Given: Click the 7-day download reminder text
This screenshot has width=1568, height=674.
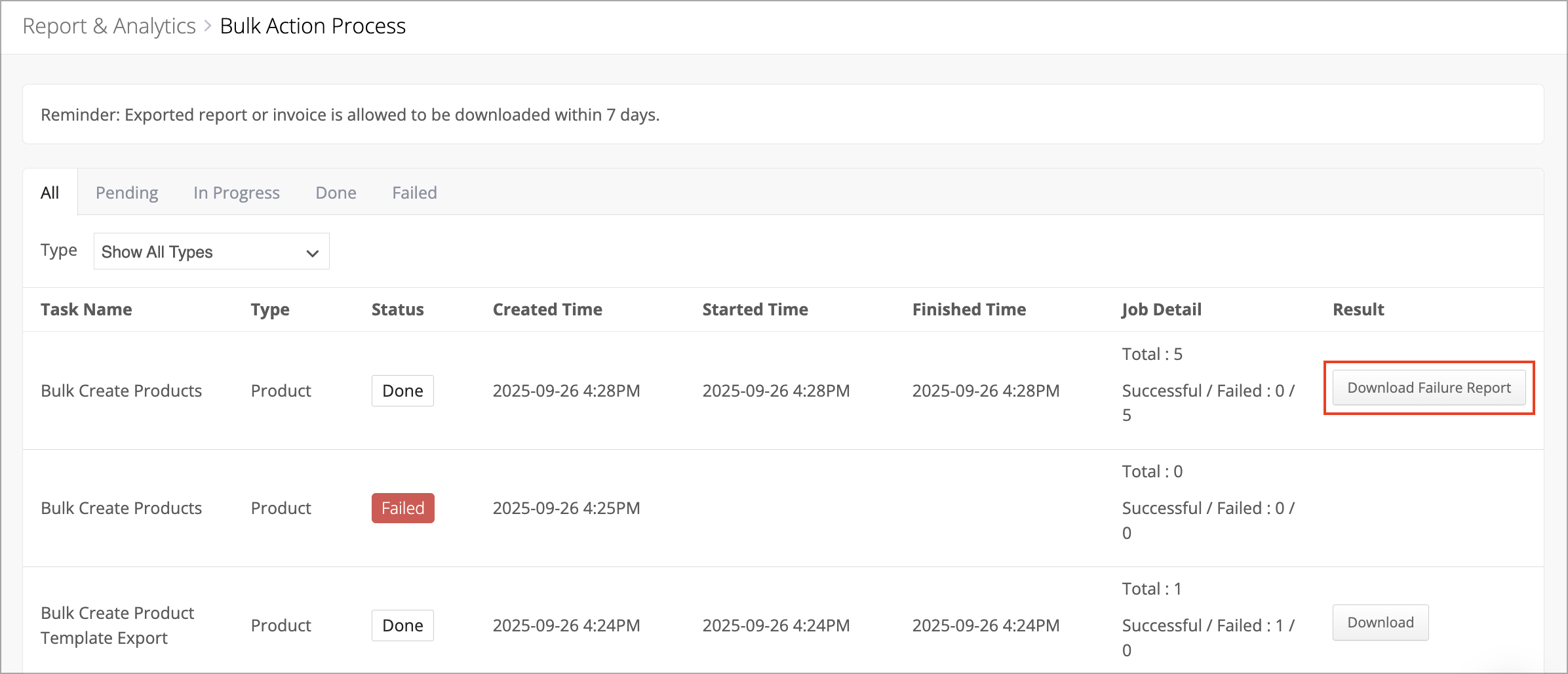Looking at the screenshot, I should [x=350, y=115].
